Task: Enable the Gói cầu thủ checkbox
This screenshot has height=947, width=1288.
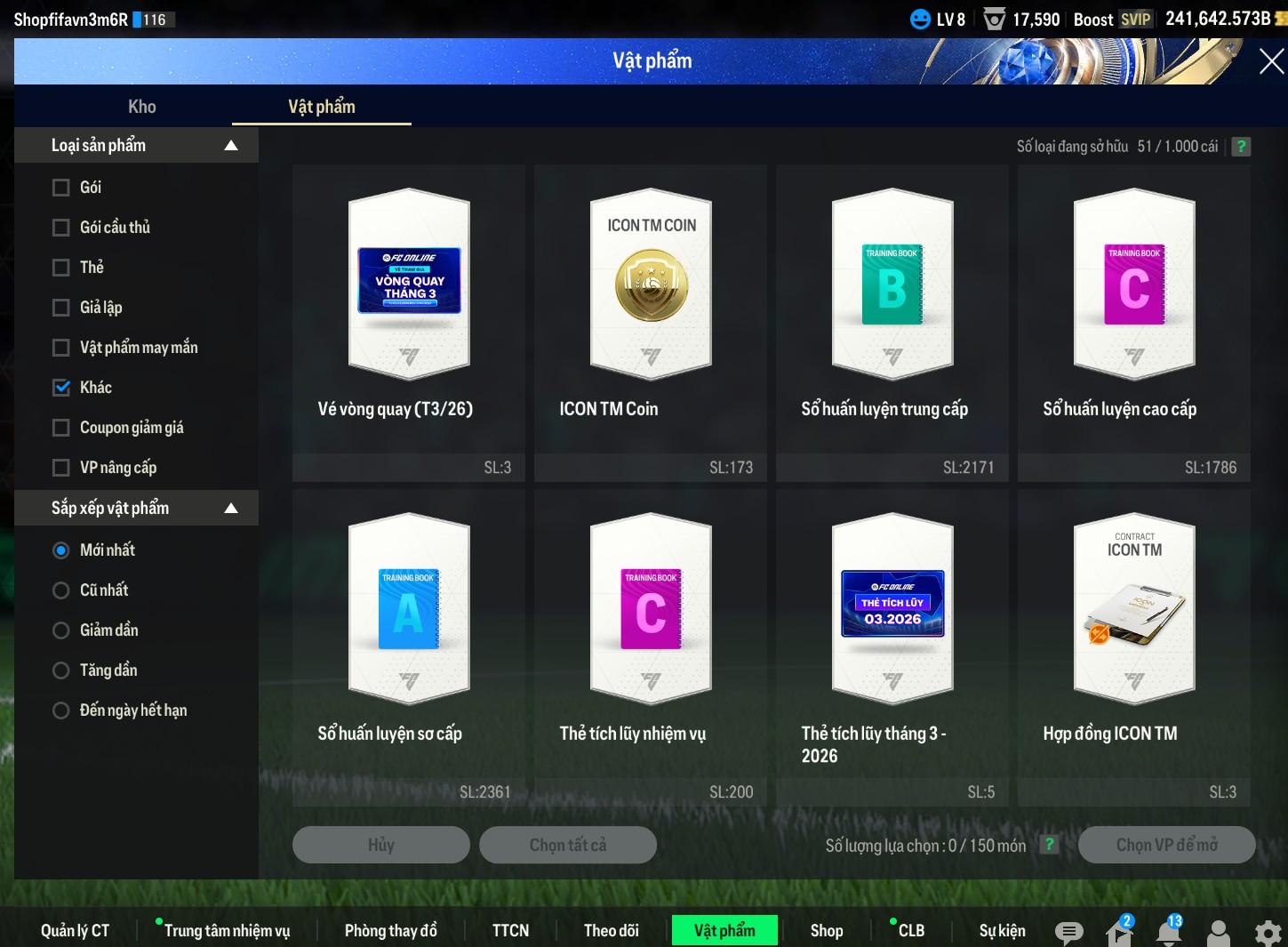Action: point(61,228)
